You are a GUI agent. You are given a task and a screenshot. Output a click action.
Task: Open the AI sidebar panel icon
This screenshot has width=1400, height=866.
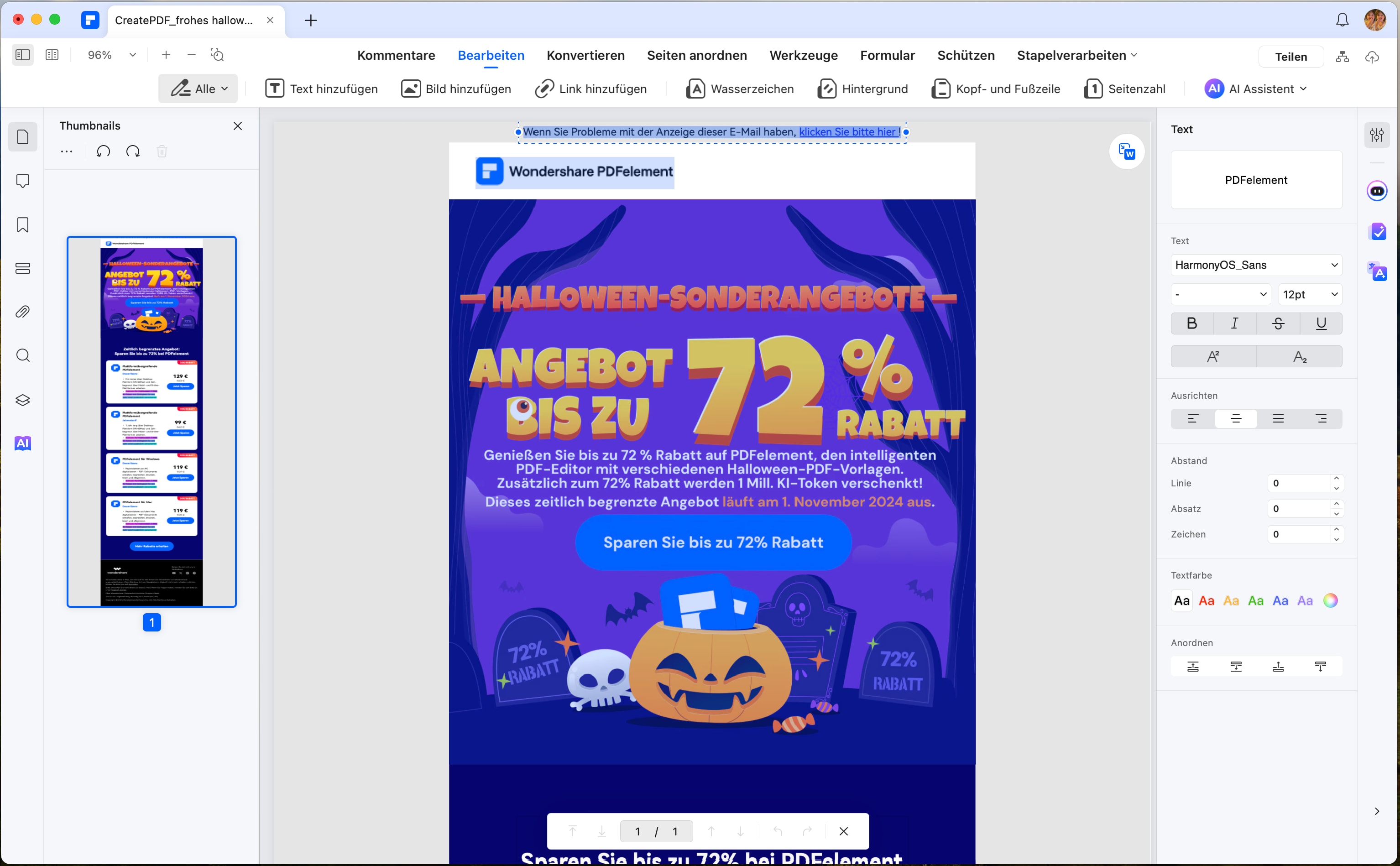[23, 443]
